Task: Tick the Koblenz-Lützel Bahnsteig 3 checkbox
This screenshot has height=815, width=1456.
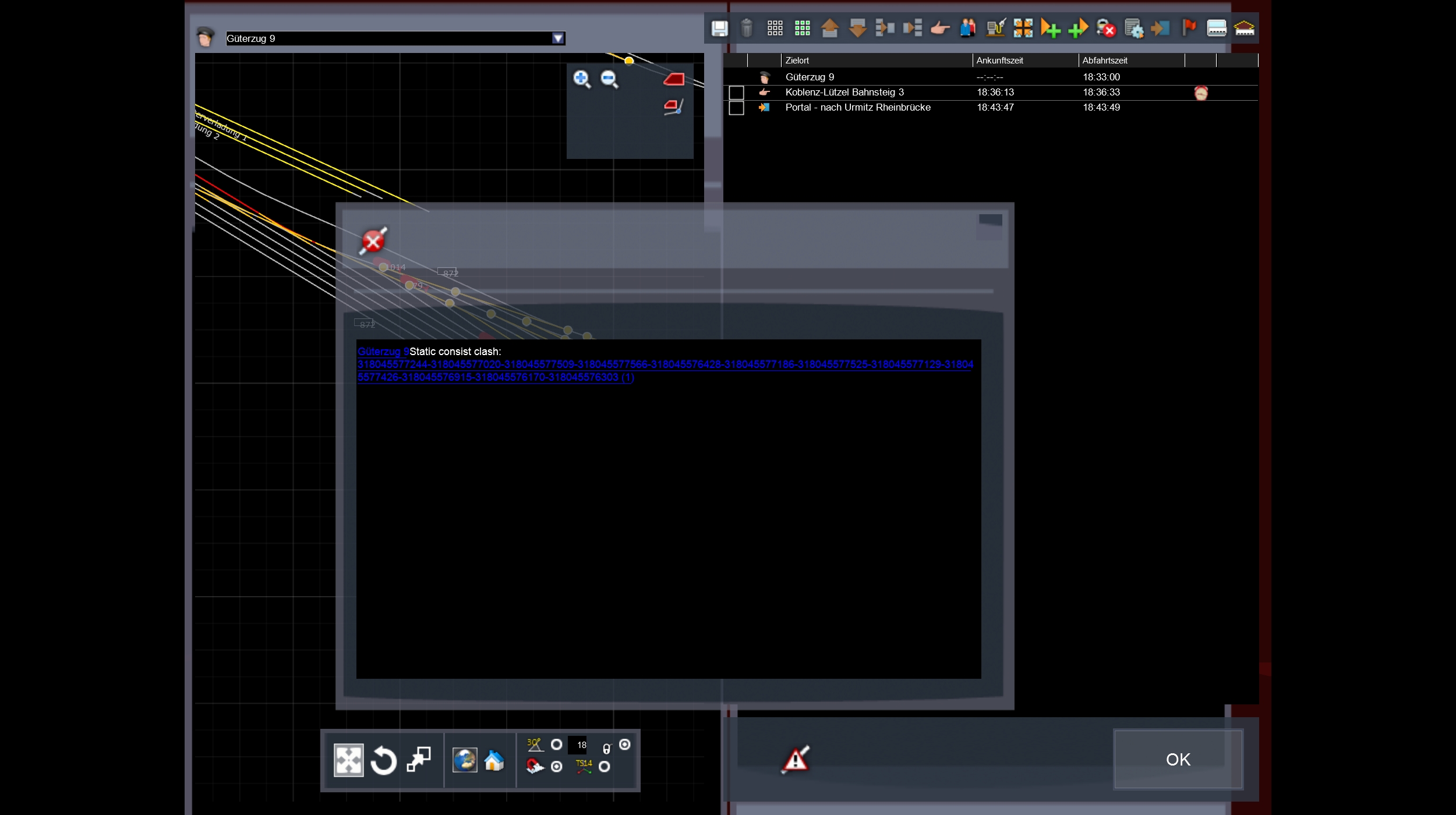Action: [x=736, y=93]
